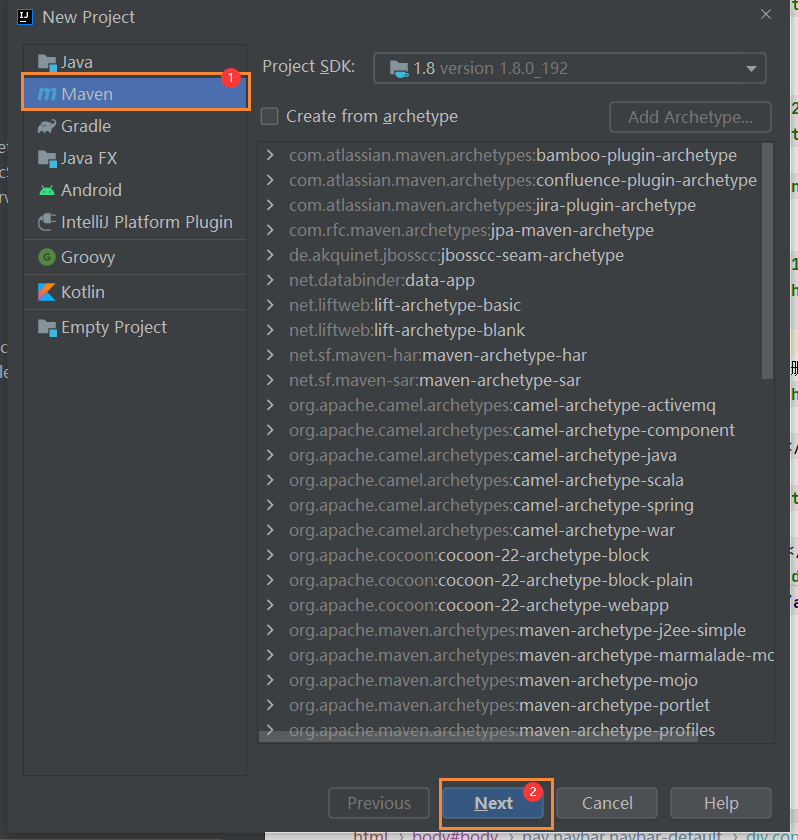The image size is (798, 840).
Task: Select jbosscc-seam-archetype row text
Action: (456, 256)
